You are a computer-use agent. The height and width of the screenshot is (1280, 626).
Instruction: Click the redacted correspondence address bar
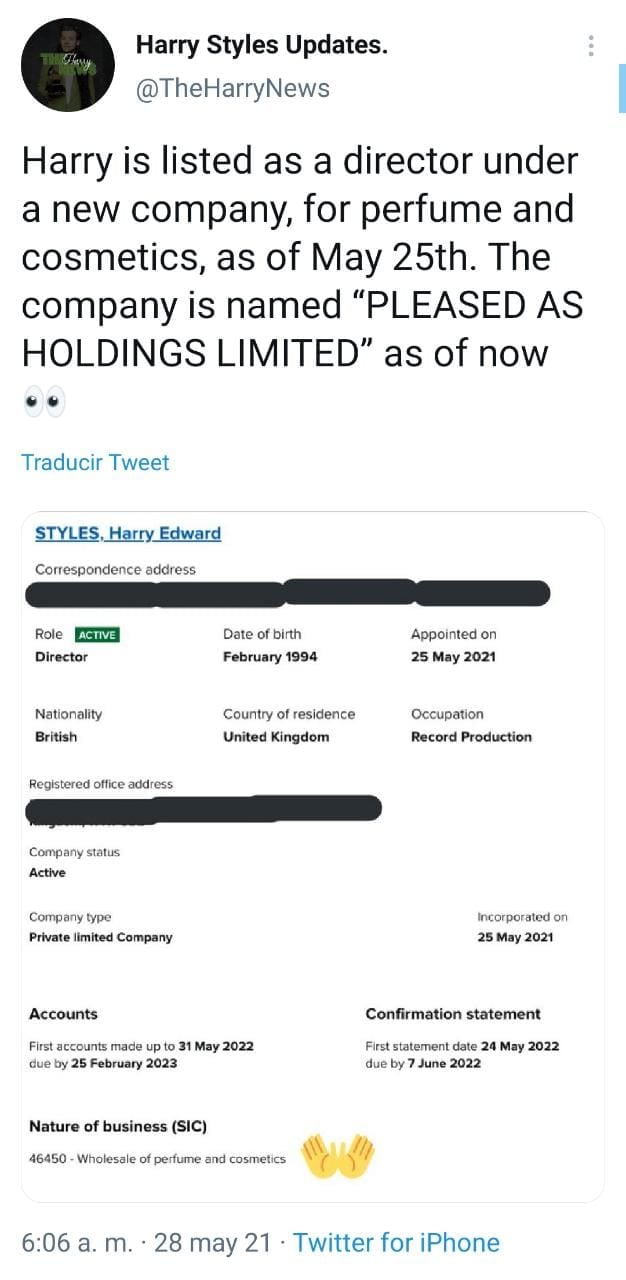pyautogui.click(x=290, y=592)
